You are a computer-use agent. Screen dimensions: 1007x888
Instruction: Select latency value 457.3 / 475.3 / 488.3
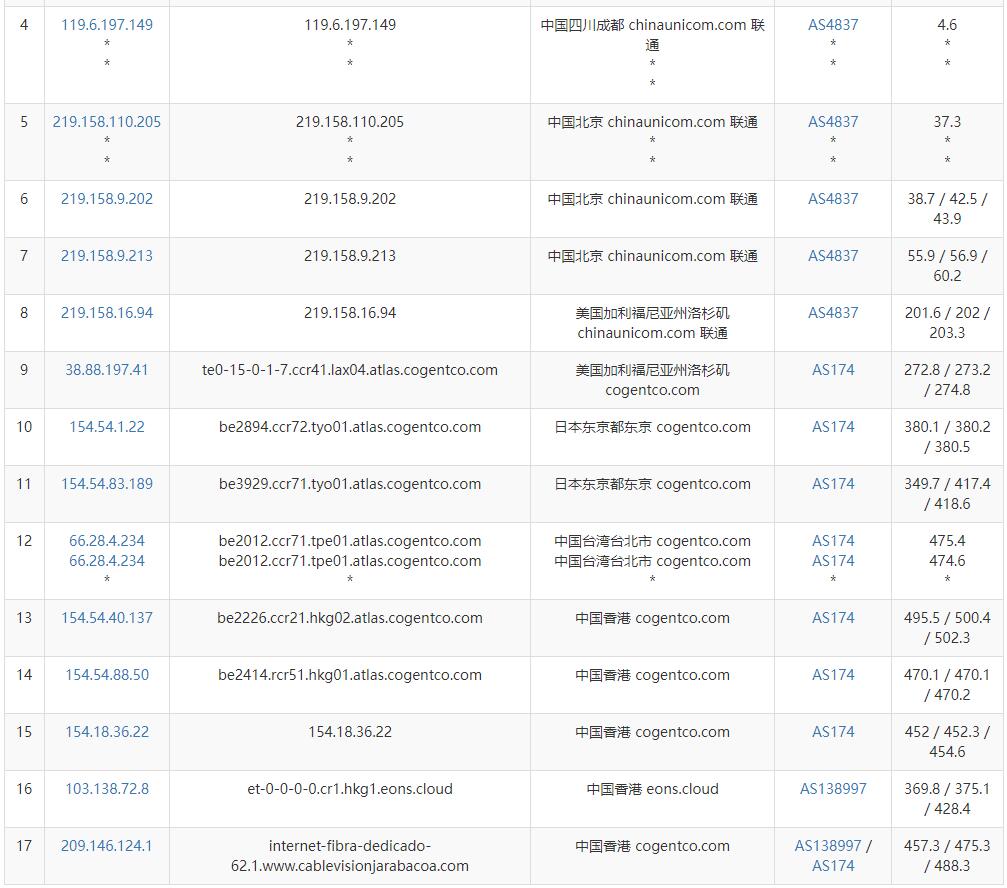[947, 856]
